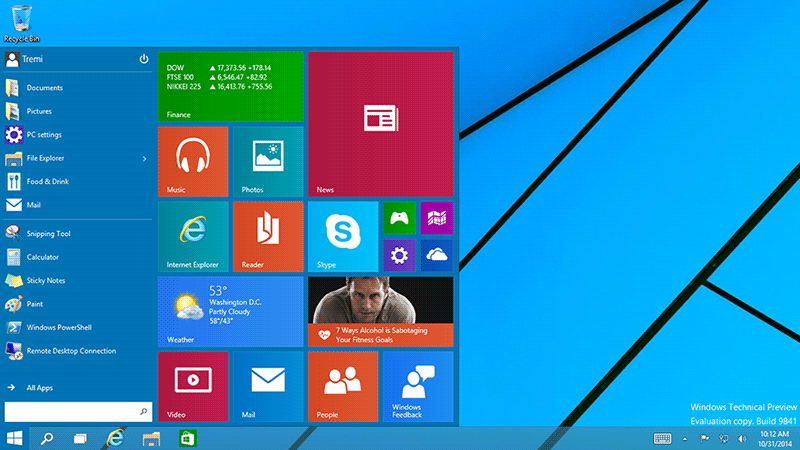Launch Internet Explorer from the taskbar
800x450 pixels.
pos(115,438)
